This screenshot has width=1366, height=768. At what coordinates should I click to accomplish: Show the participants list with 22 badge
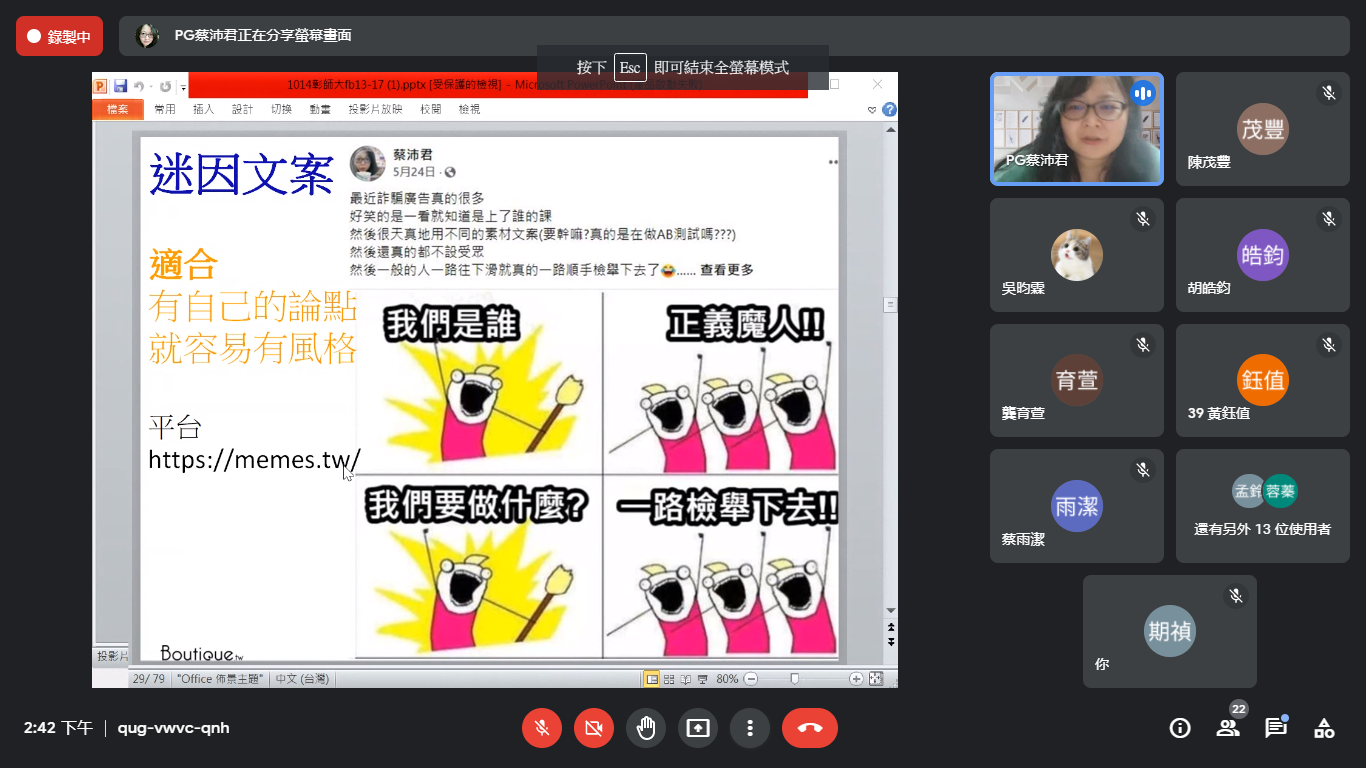(x=1228, y=728)
